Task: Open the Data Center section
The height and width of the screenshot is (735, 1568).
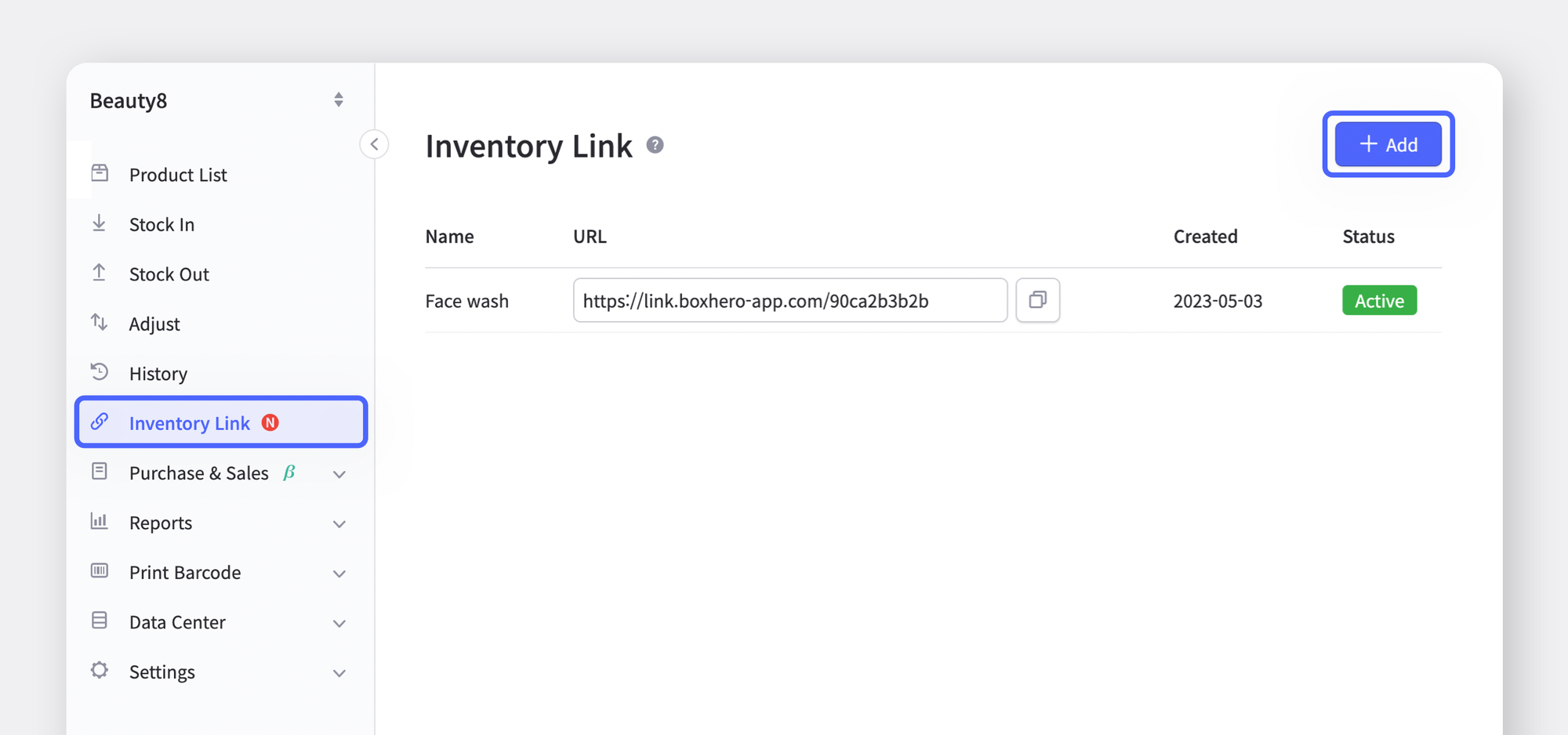Action: click(339, 622)
